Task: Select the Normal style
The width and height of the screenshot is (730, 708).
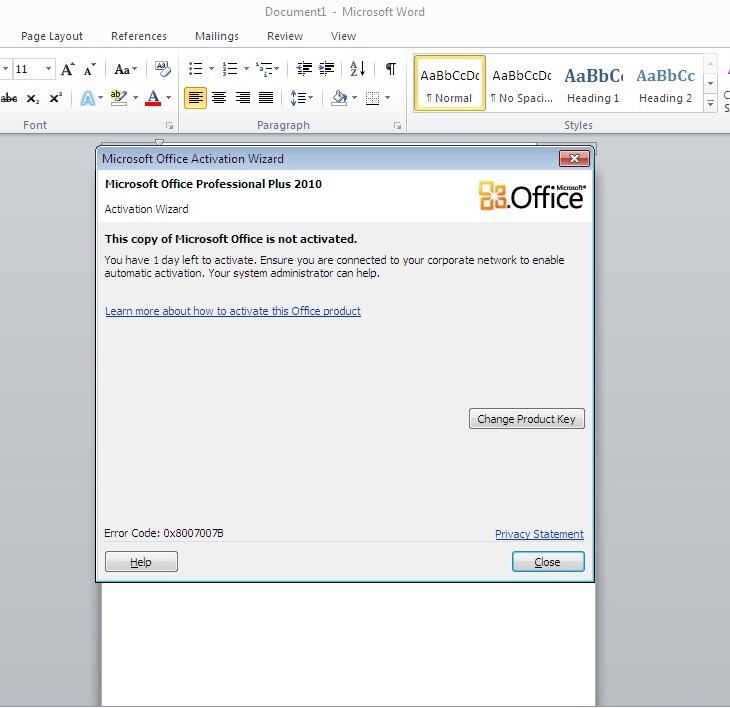Action: 449,84
